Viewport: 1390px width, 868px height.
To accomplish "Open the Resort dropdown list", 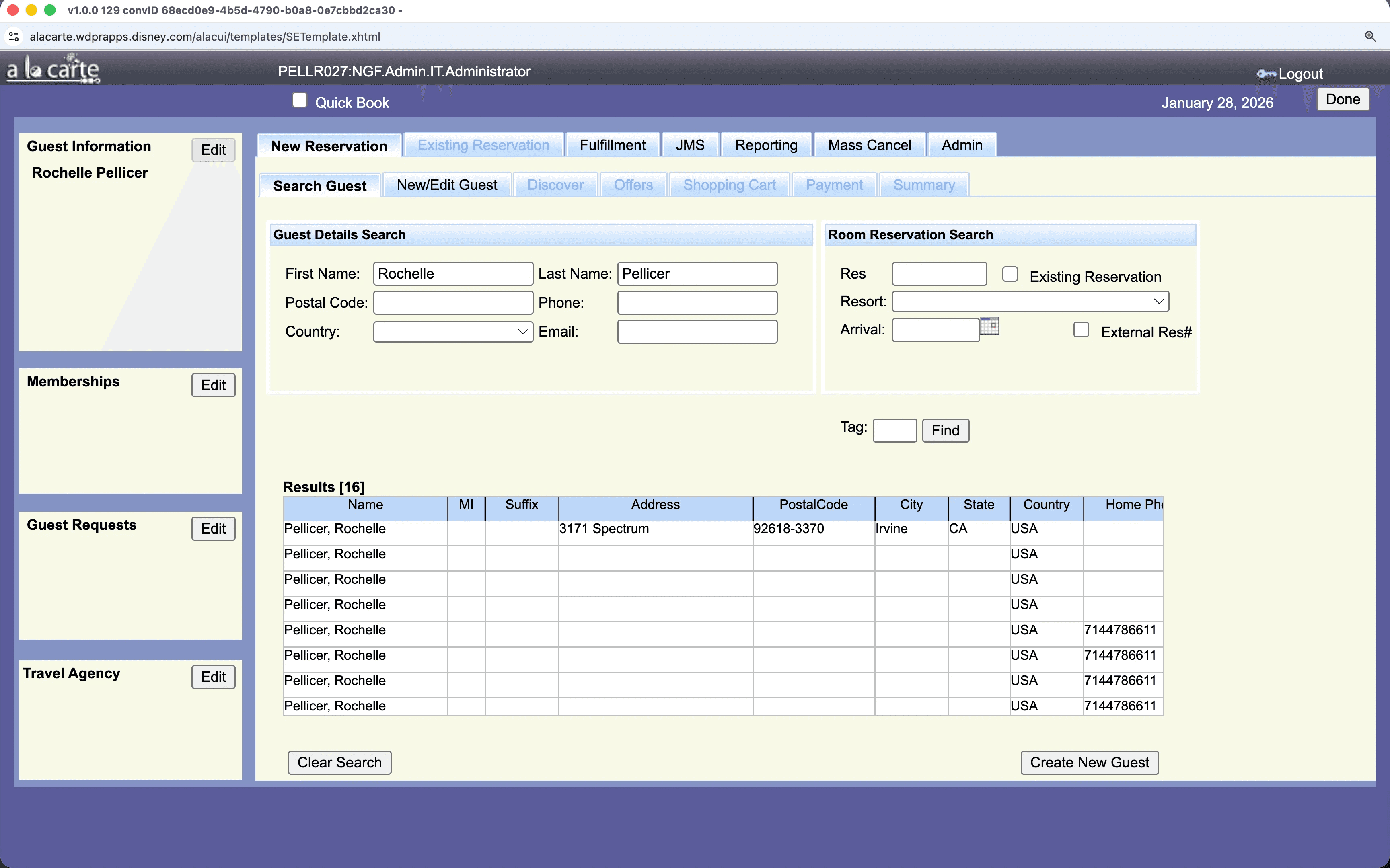I will pos(1030,302).
